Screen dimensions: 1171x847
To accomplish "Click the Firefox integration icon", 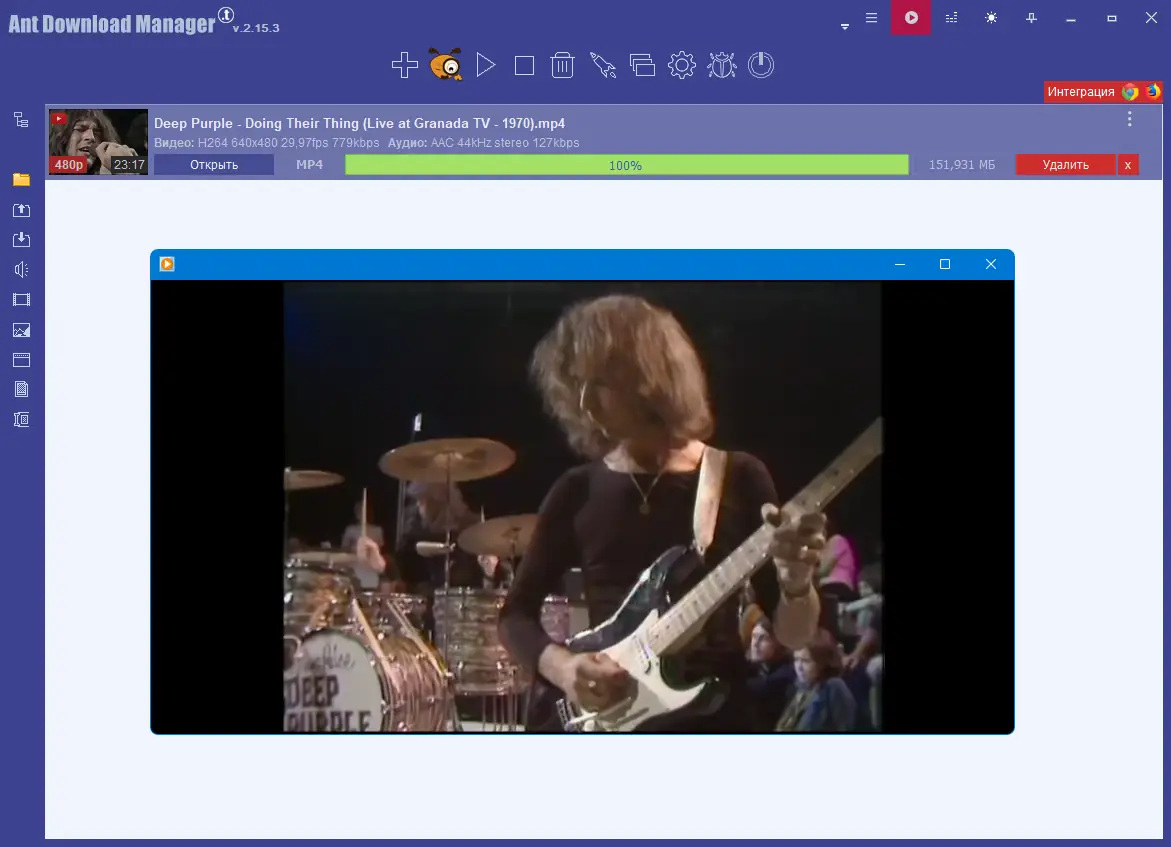I will 1153,91.
